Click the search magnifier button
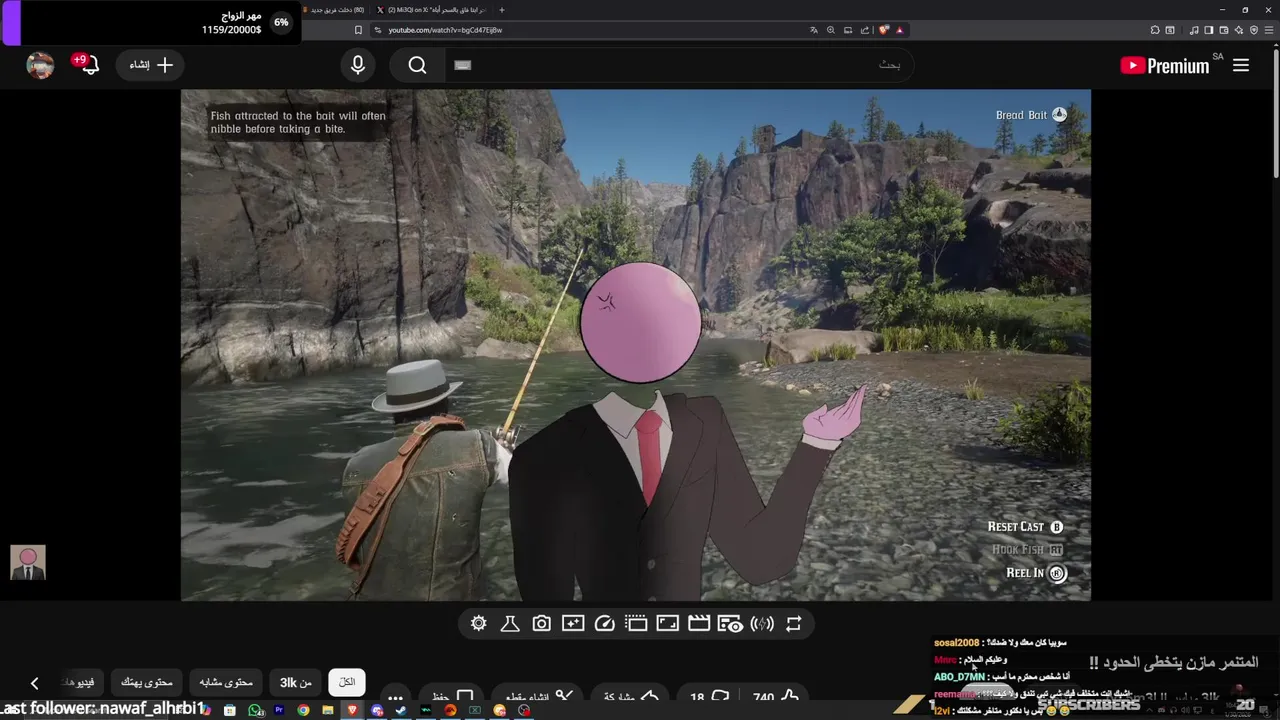This screenshot has height=720, width=1280. [x=418, y=65]
